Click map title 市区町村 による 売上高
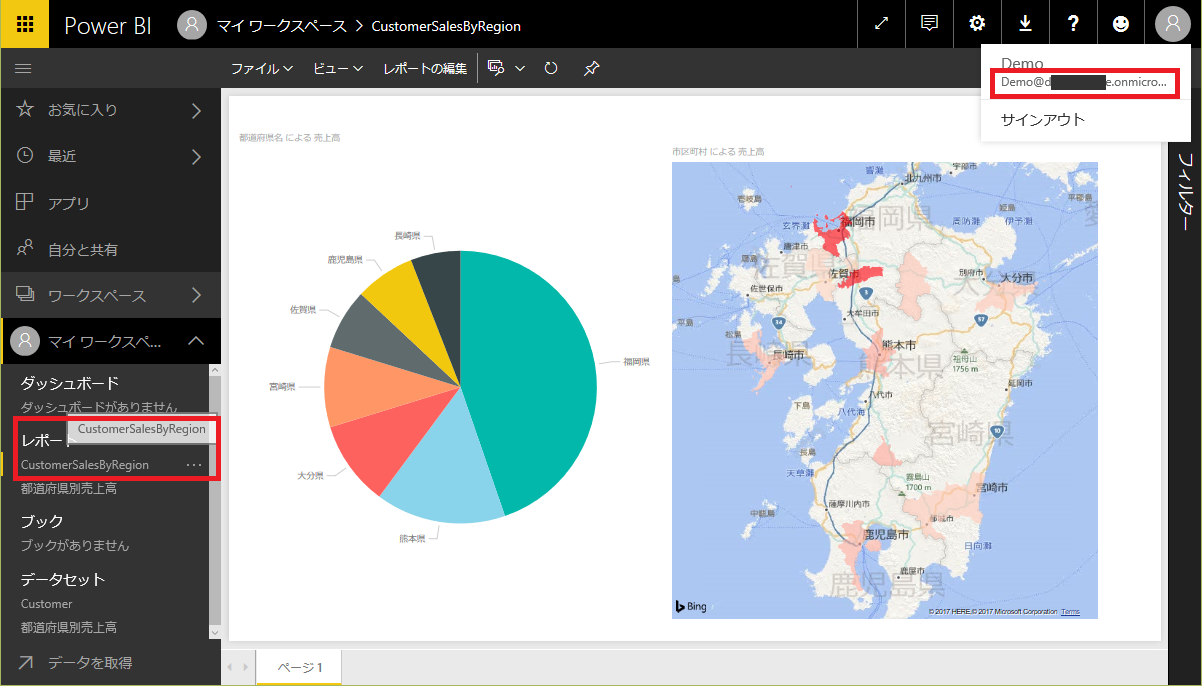Image resolution: width=1202 pixels, height=686 pixels. (x=718, y=152)
